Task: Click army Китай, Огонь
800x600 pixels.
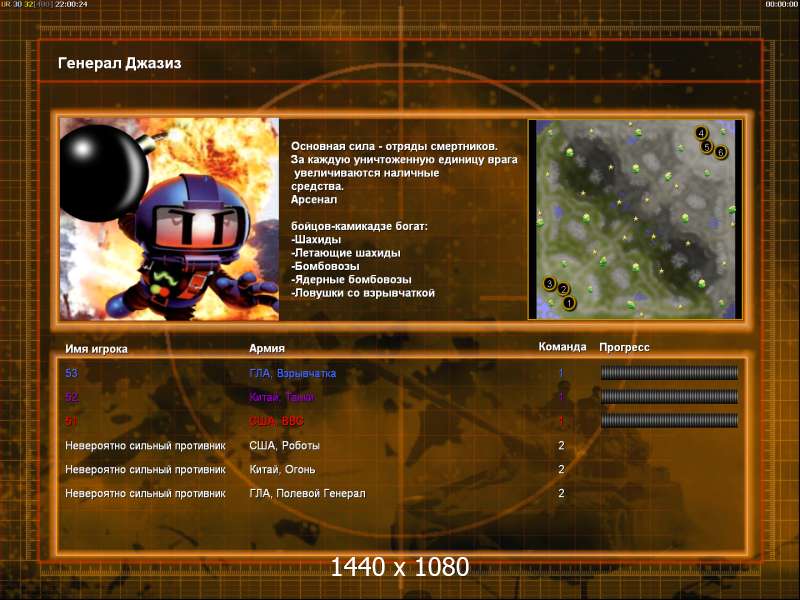Action: [x=282, y=469]
